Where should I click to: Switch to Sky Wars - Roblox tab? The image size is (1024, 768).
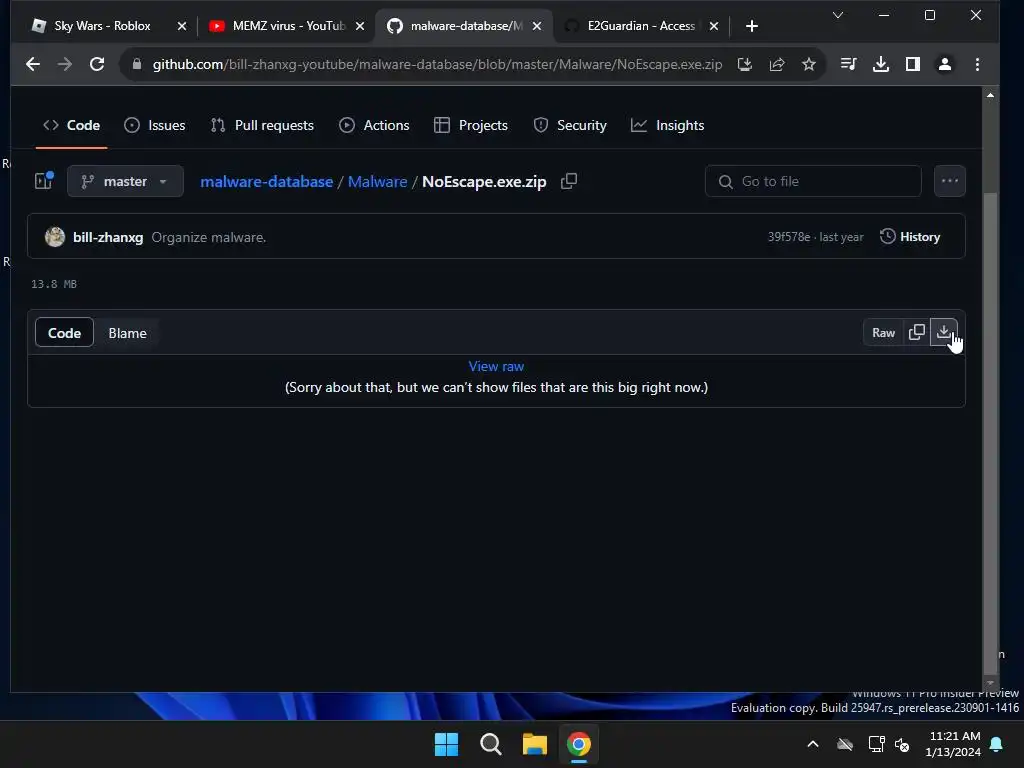click(102, 26)
